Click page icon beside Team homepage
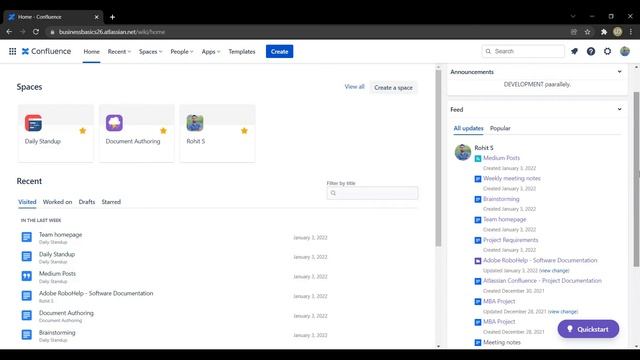The width and height of the screenshot is (640, 360). click(27, 237)
